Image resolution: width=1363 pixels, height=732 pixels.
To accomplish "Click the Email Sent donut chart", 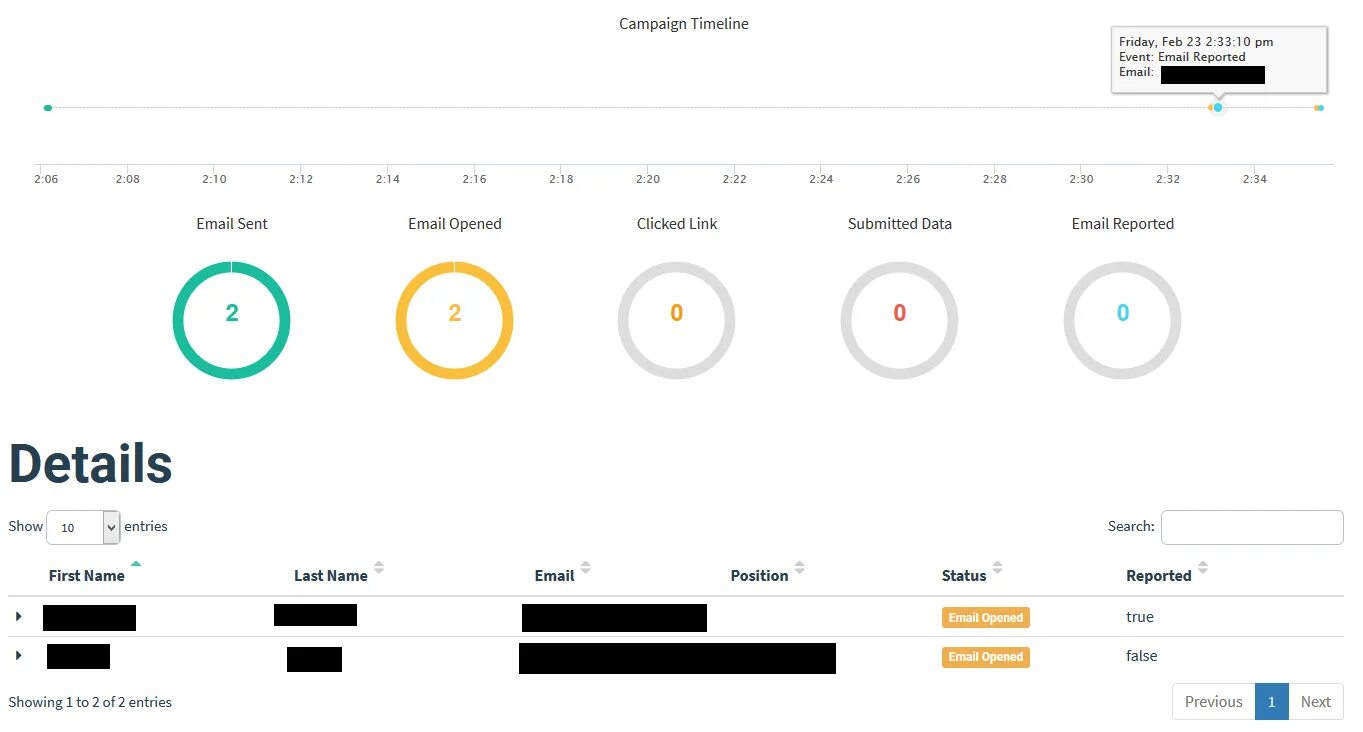I will (x=231, y=320).
